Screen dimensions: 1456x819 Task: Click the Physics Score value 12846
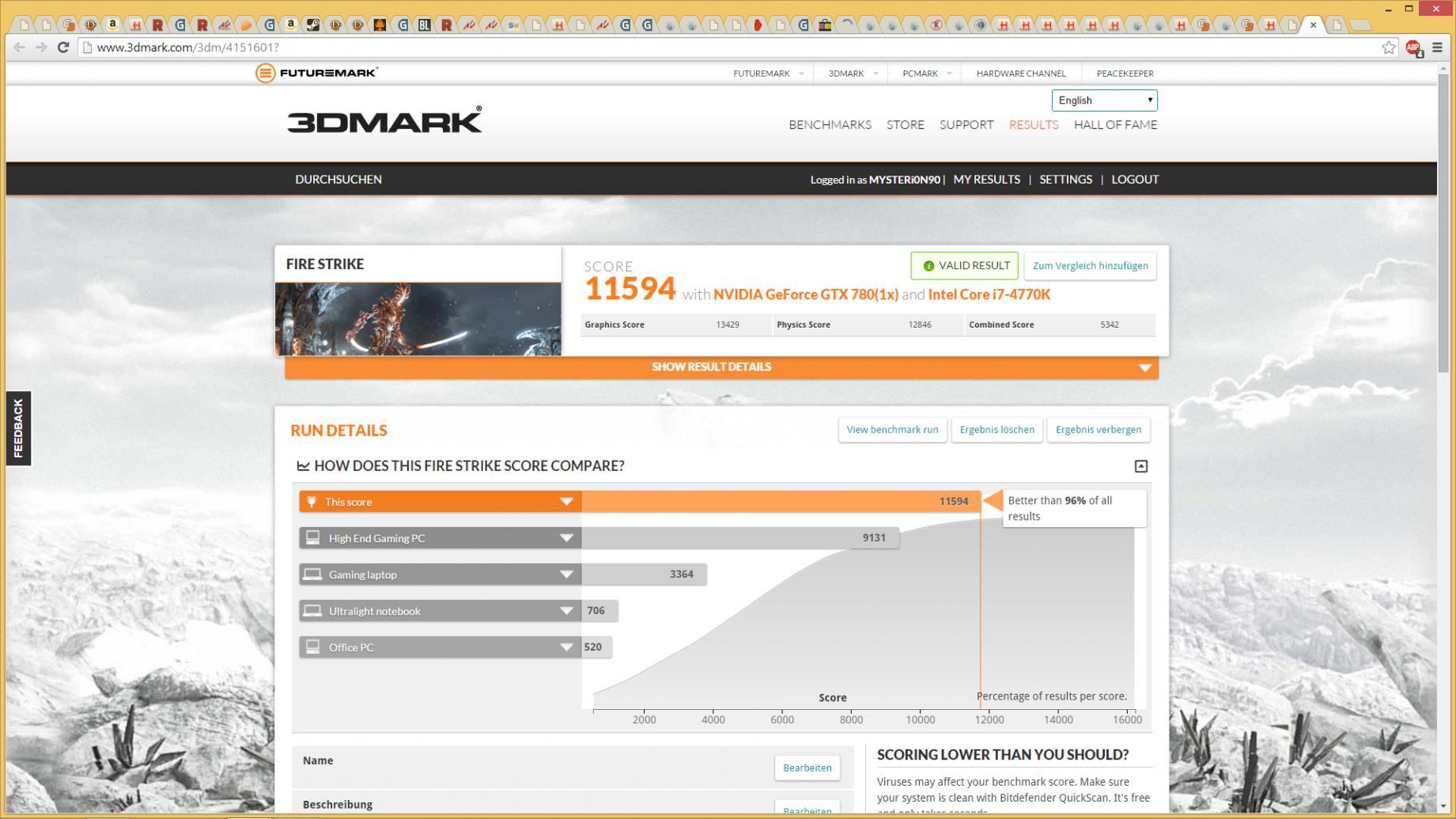coord(920,324)
